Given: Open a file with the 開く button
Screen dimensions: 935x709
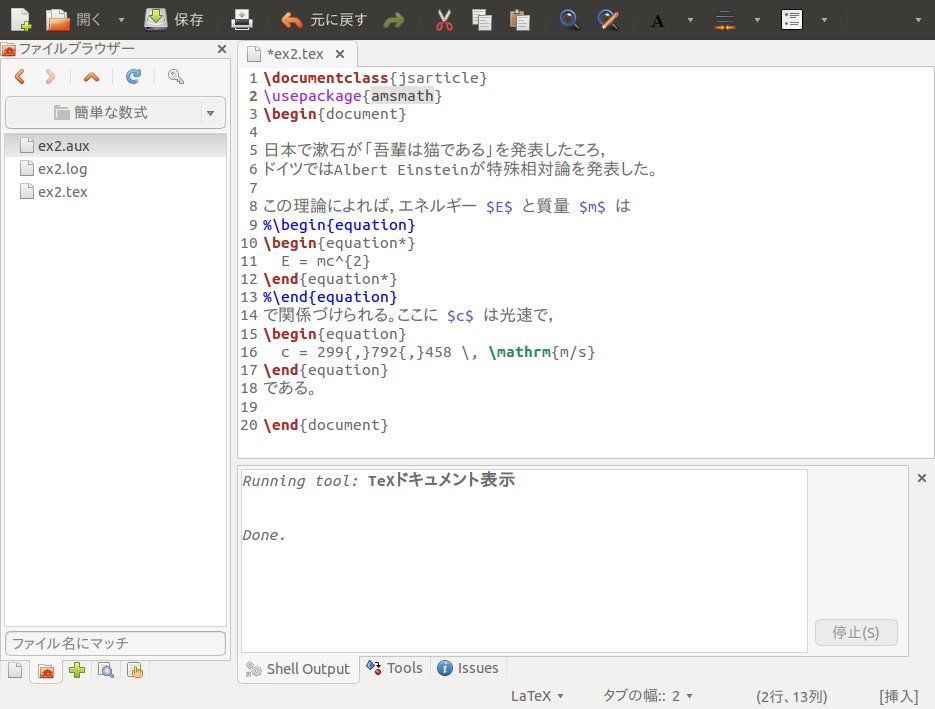Looking at the screenshot, I should [x=73, y=20].
